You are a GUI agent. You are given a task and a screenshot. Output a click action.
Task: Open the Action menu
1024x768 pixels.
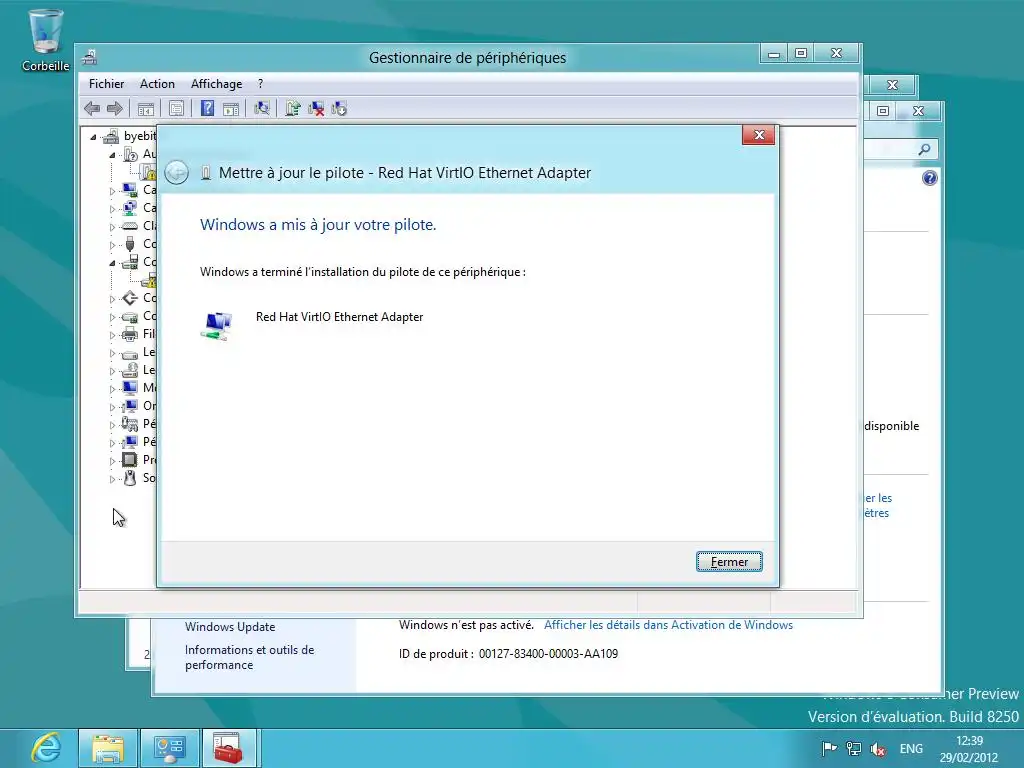157,84
